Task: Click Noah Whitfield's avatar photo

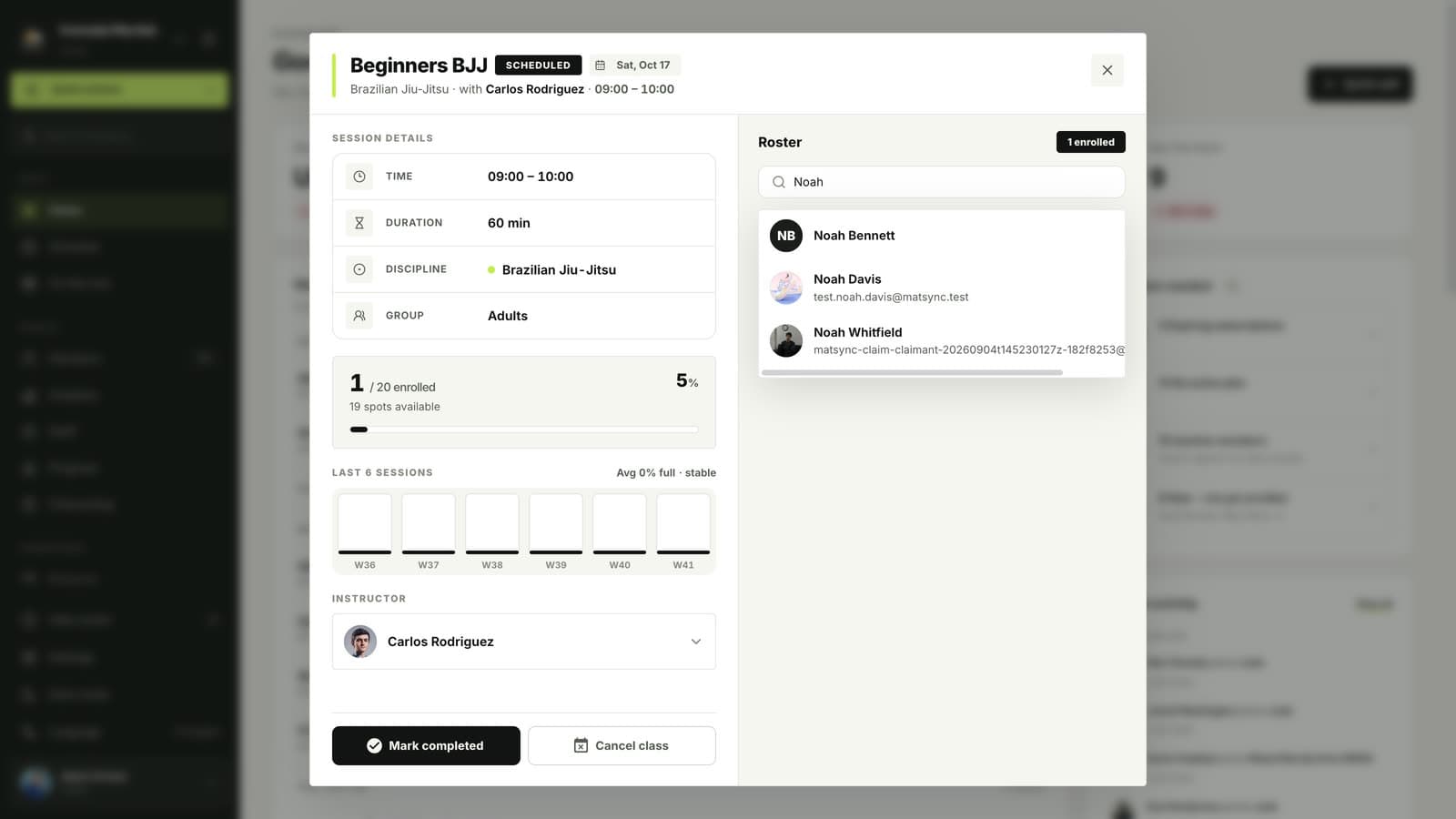Action: (786, 340)
